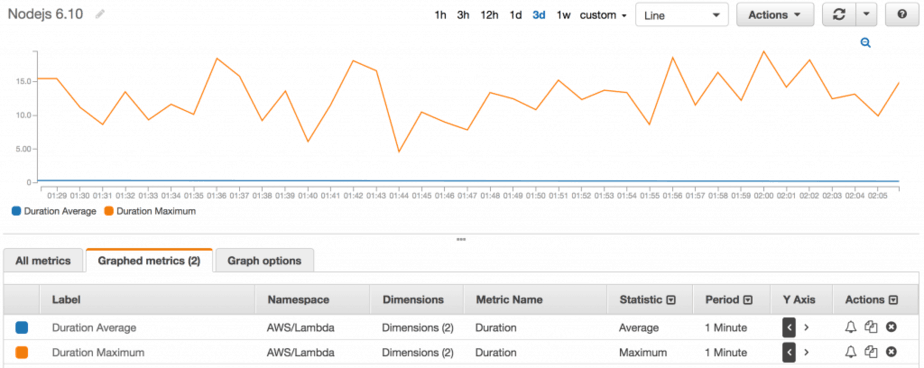
Task: Open the Actions button menu
Action: click(x=775, y=15)
